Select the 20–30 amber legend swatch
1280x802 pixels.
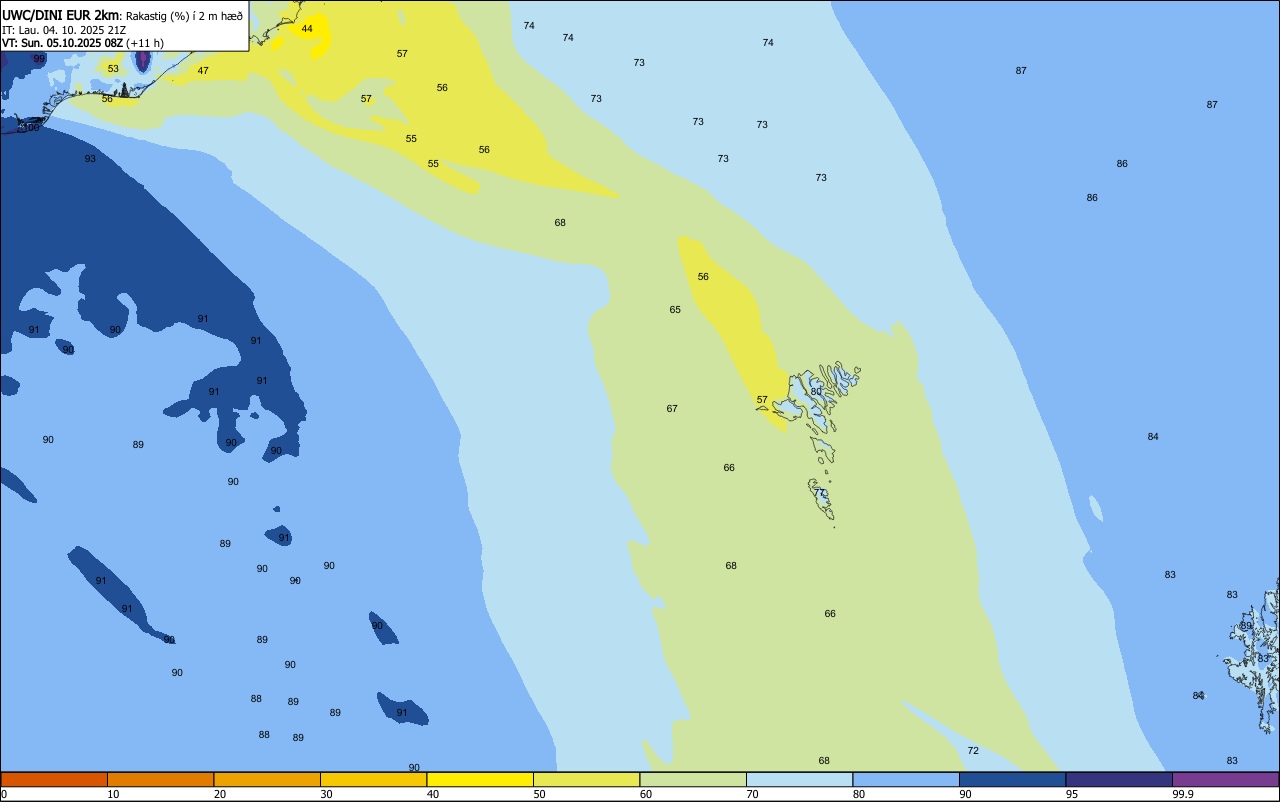pos(267,779)
